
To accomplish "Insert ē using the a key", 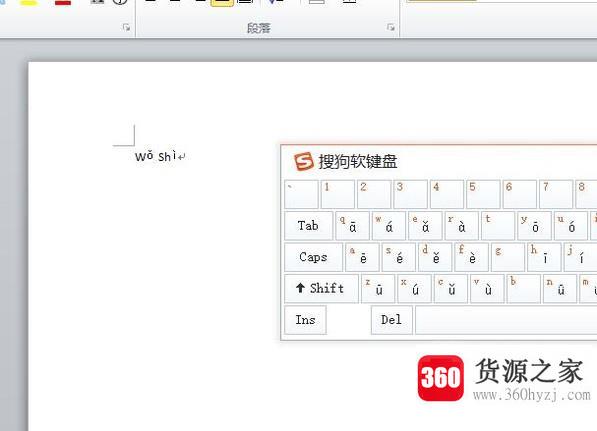I will tap(362, 257).
